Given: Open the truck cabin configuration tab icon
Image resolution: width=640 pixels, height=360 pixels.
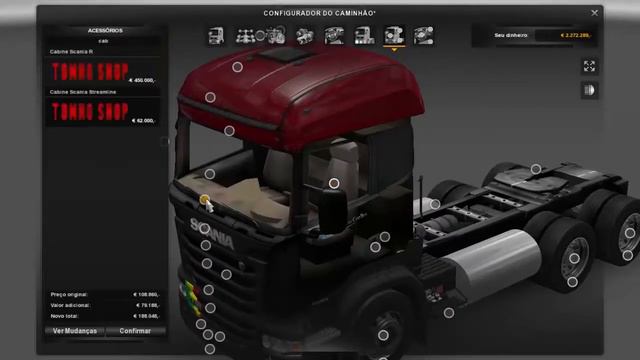Looking at the screenshot, I should [x=216, y=36].
